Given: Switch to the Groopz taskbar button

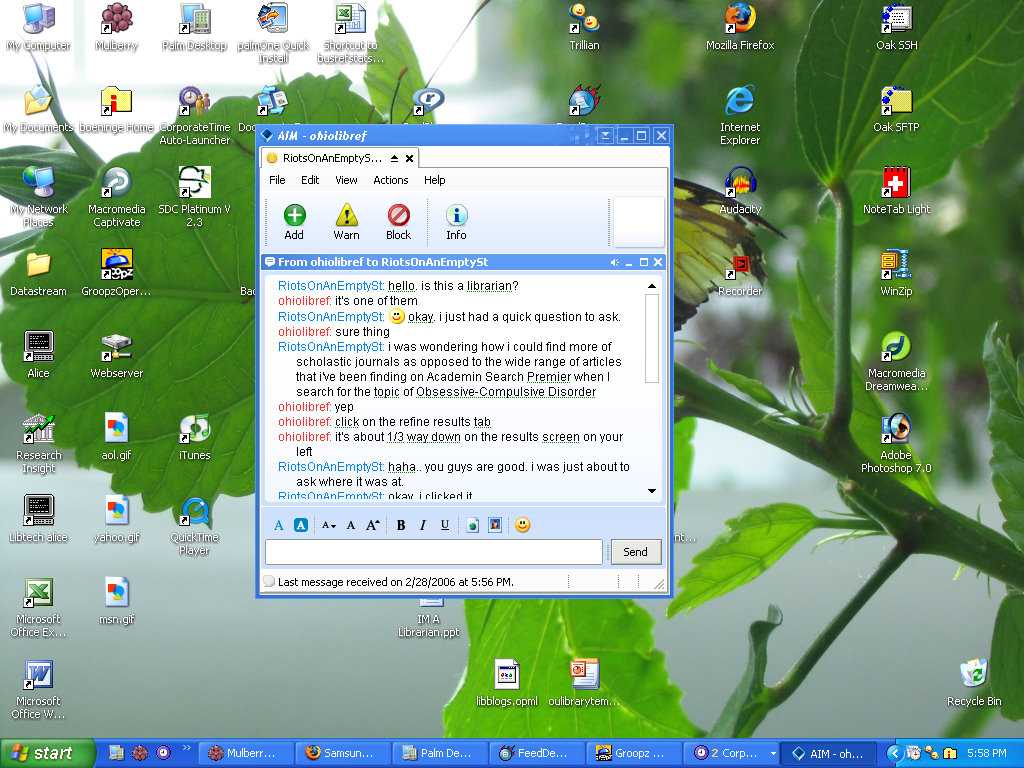Looking at the screenshot, I should pos(633,754).
